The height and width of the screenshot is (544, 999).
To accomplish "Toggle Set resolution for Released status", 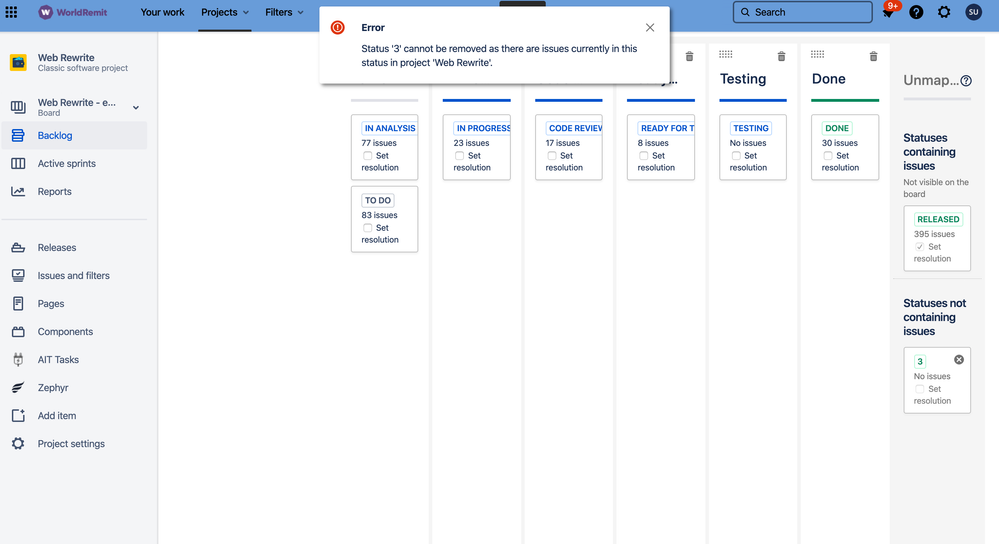I will click(919, 247).
